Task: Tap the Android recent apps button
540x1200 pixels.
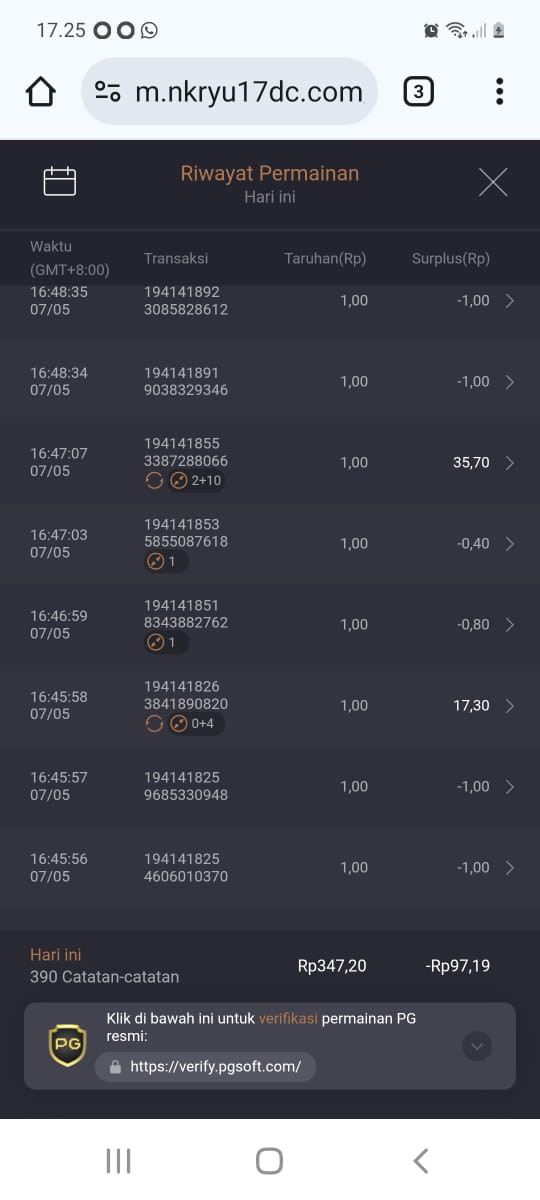Action: click(x=118, y=1160)
